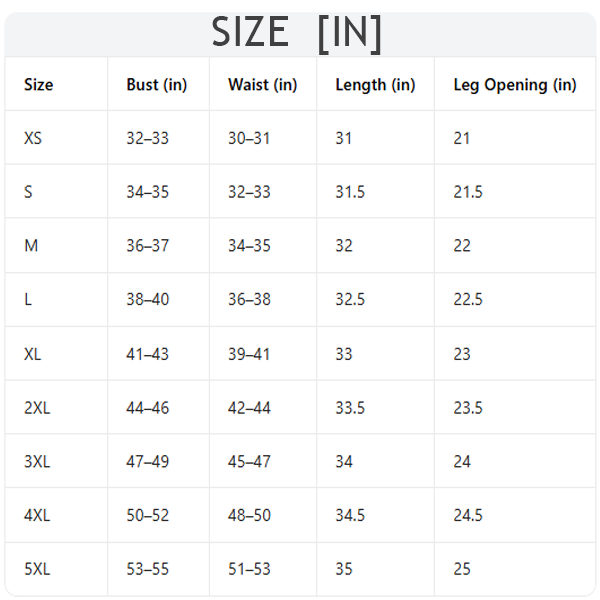Select the XL size row label

(33, 354)
